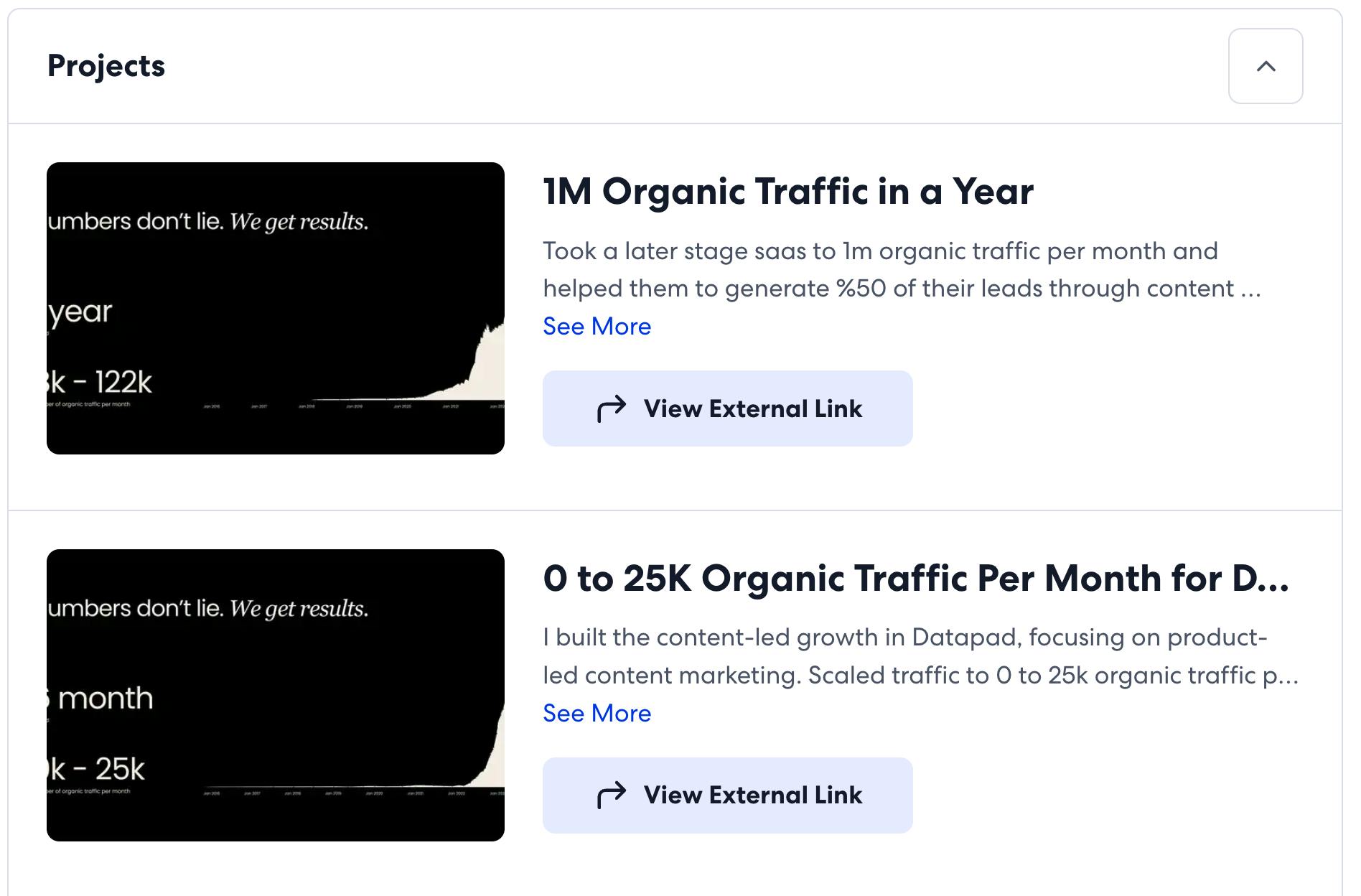Image resolution: width=1361 pixels, height=896 pixels.
Task: Click the arrow icon on the second View External Link
Action: pos(612,795)
